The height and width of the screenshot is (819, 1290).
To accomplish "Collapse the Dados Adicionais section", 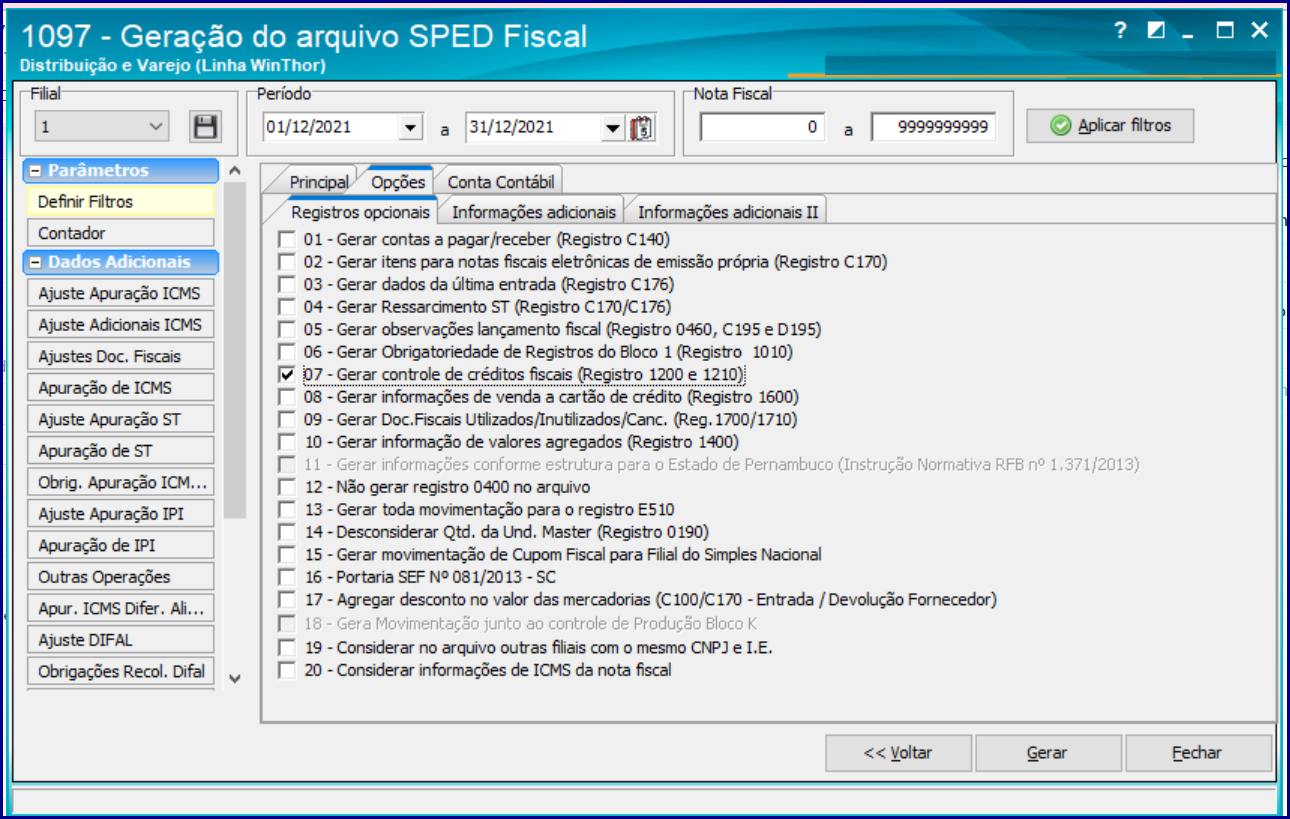I will 36,263.
